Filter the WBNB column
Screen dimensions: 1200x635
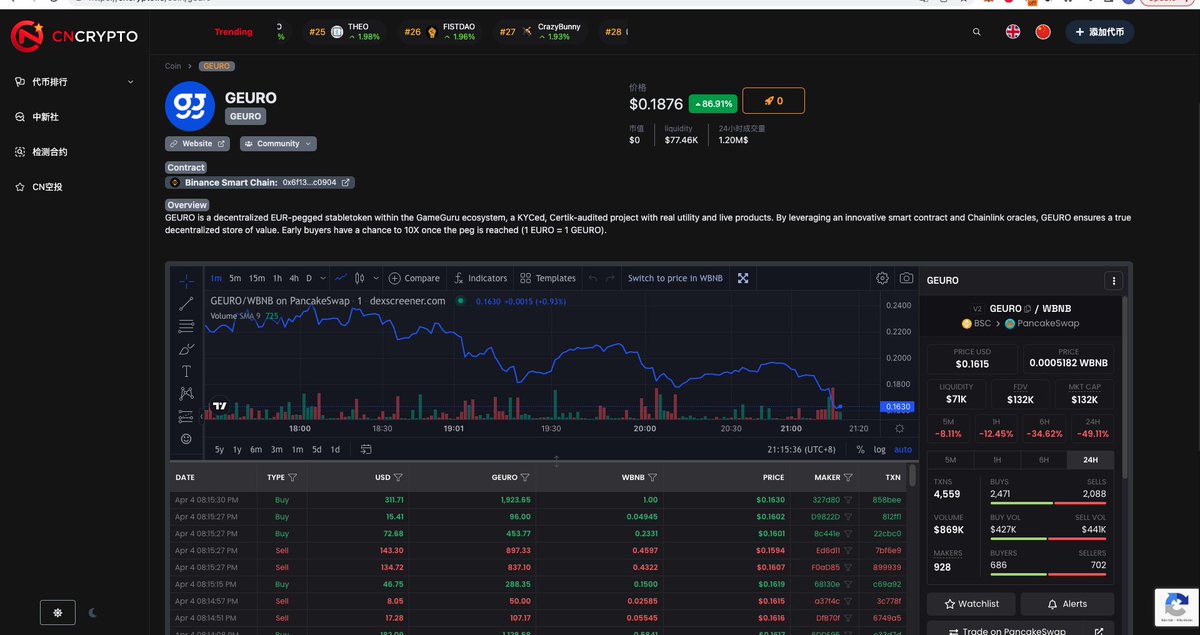coord(651,478)
